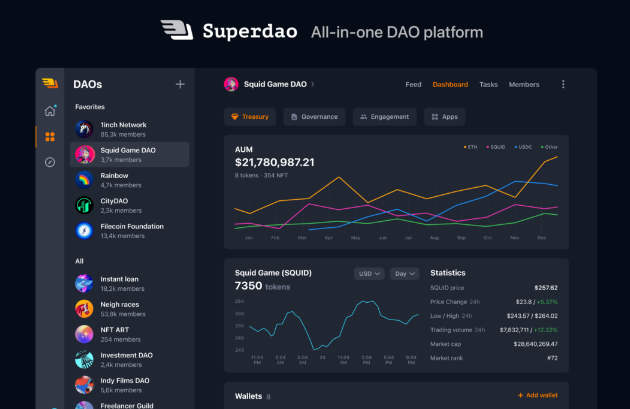This screenshot has height=409, width=630.
Task: Expand the Squid Game DAO header chevron
Action: pos(313,84)
